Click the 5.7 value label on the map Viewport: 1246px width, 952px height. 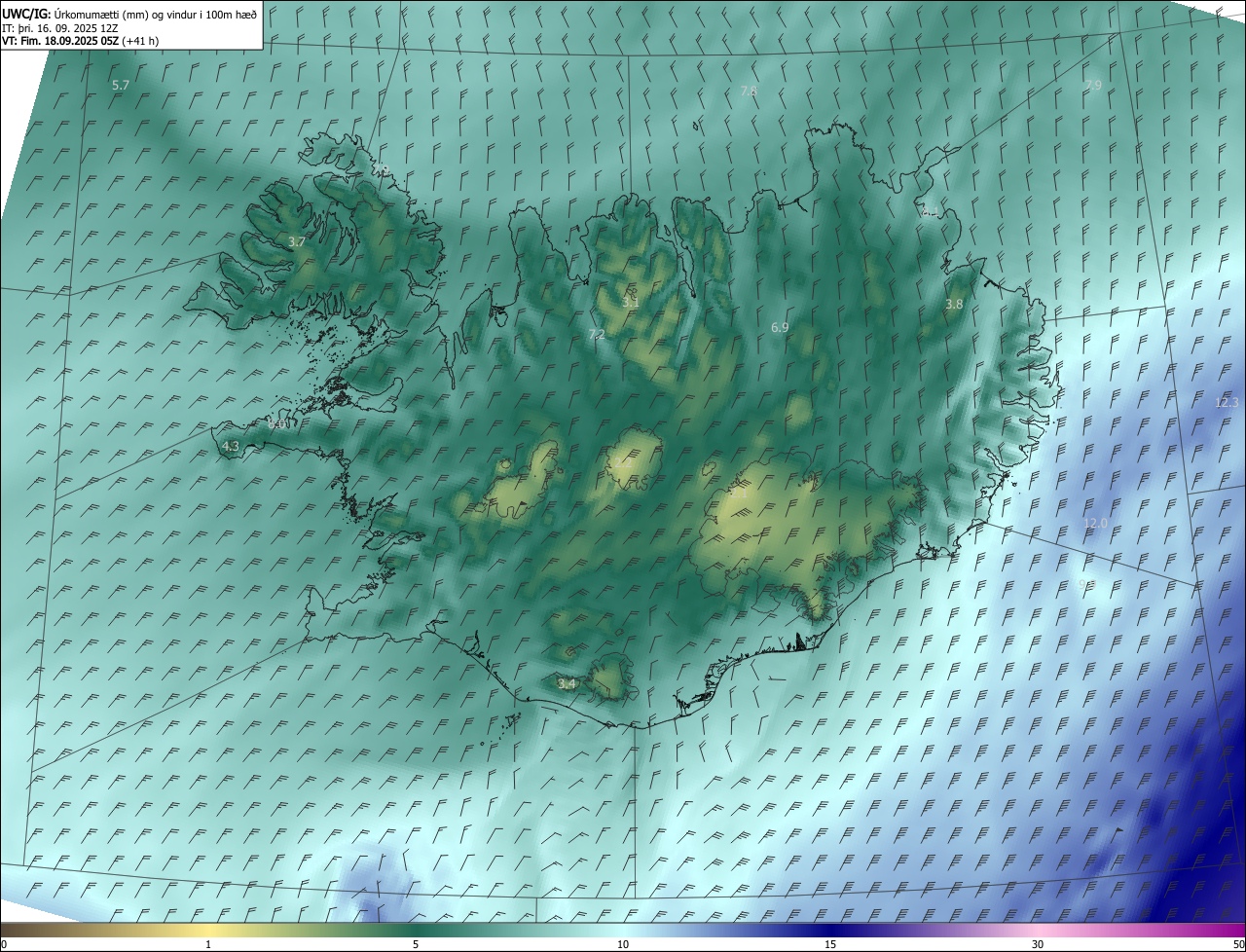tap(121, 86)
